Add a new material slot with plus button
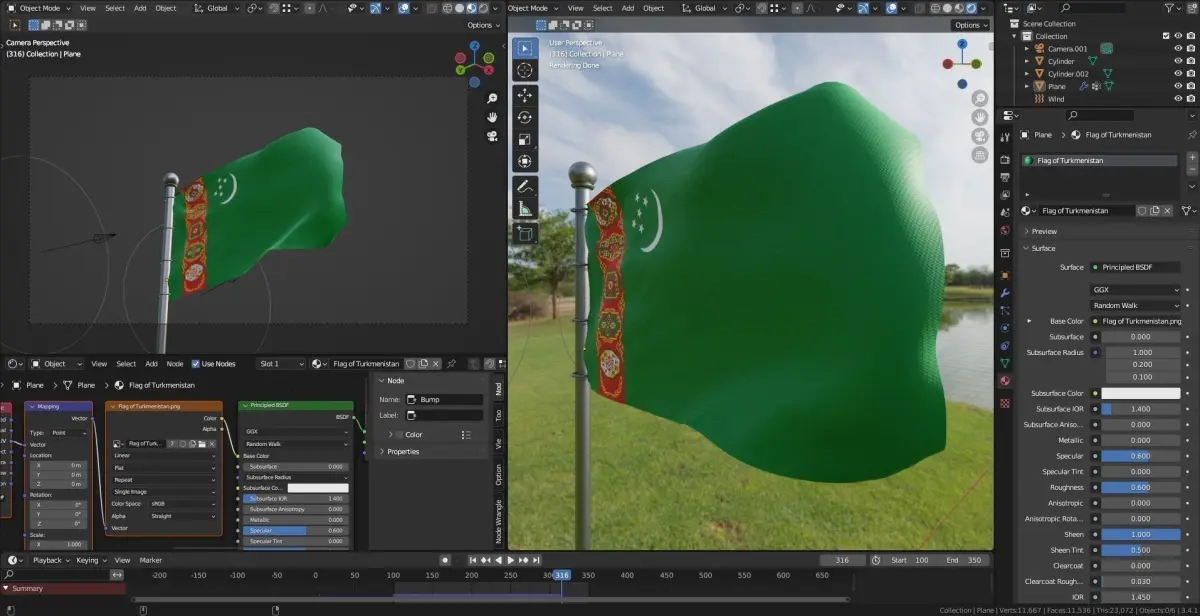Image resolution: width=1200 pixels, height=616 pixels. coord(1191,158)
